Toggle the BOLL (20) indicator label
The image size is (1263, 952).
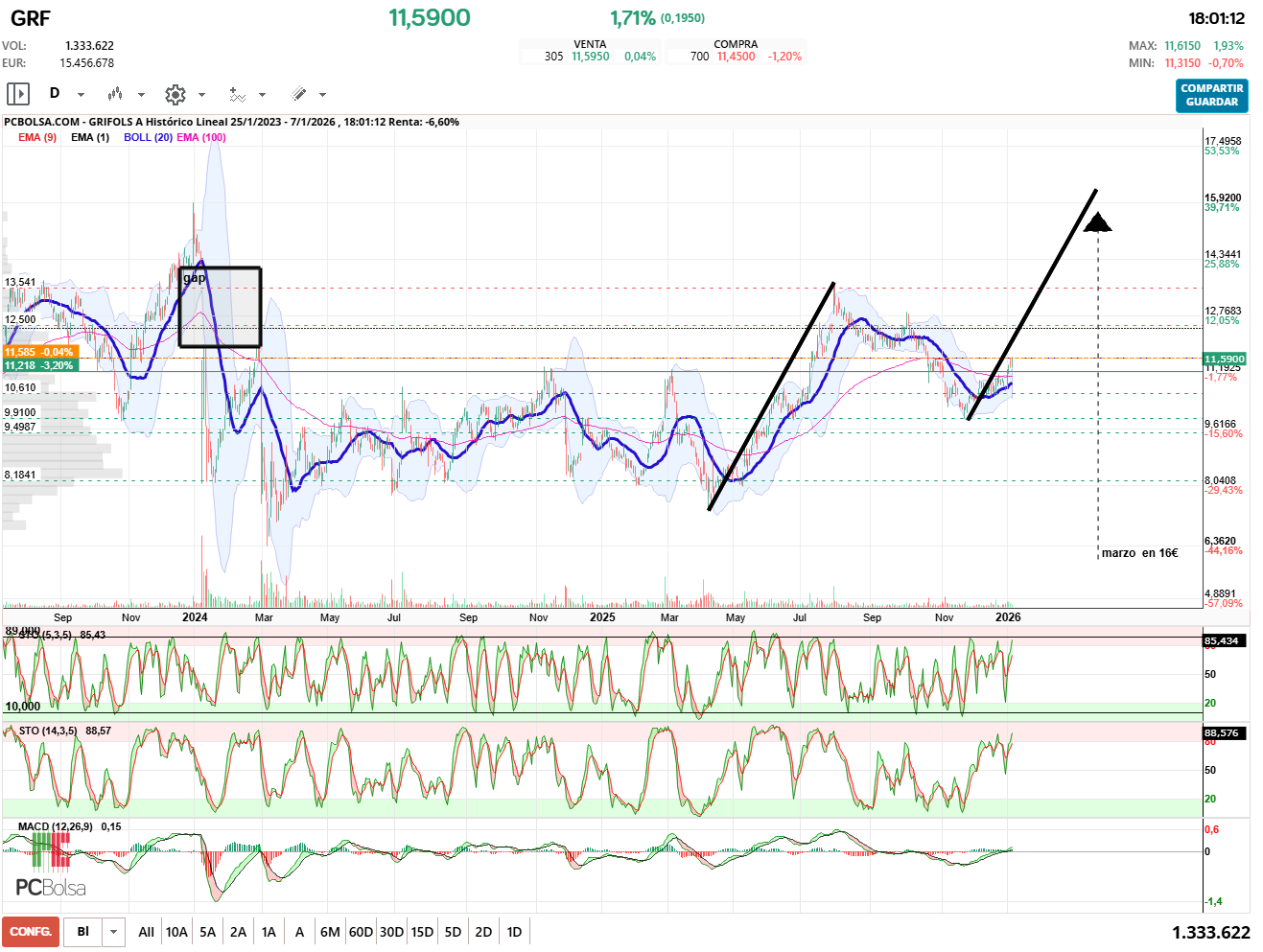[148, 137]
